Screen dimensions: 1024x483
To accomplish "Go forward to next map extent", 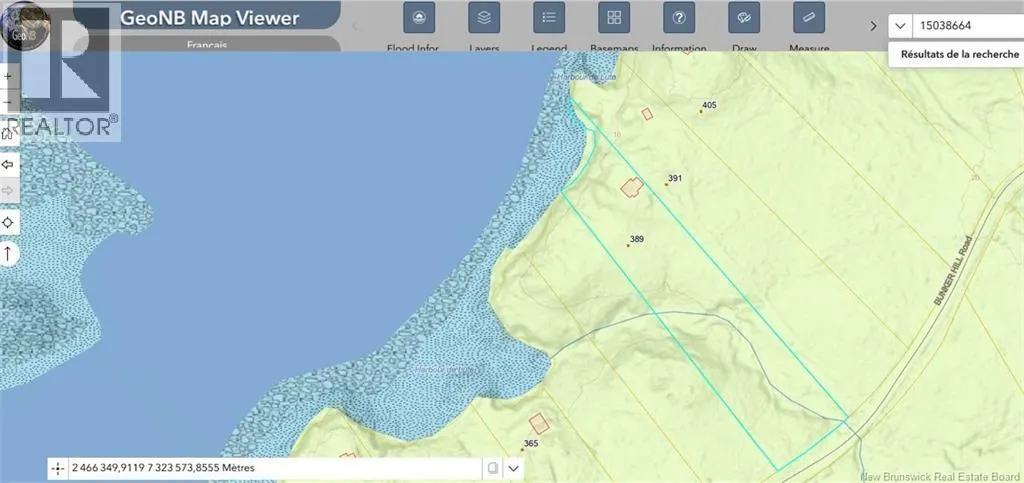I will (8, 191).
